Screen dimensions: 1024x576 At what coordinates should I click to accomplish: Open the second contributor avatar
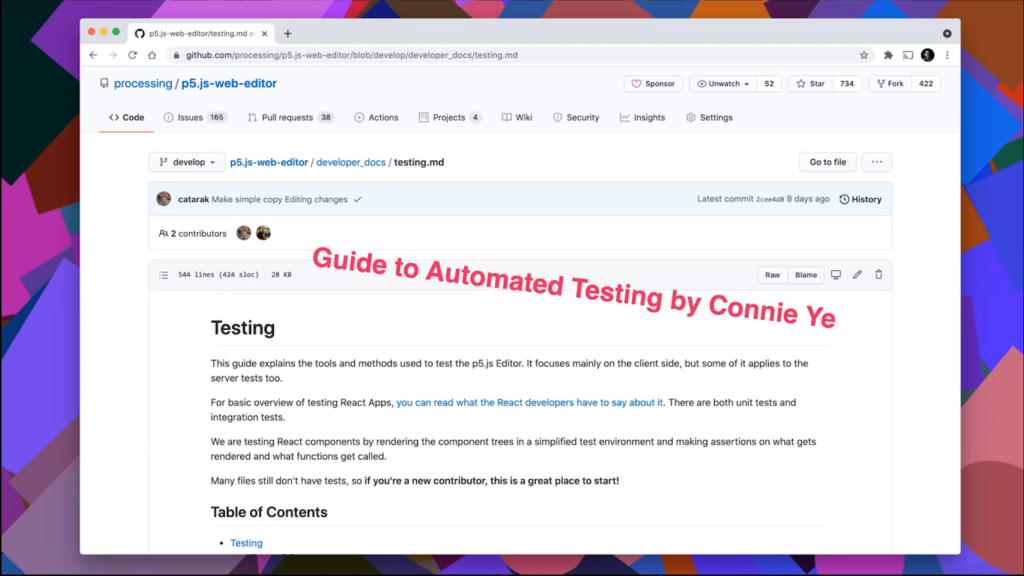pos(263,232)
